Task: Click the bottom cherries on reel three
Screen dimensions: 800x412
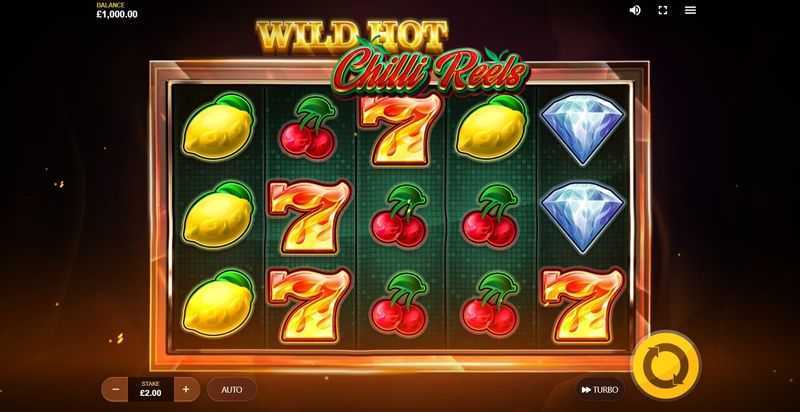Action: (x=399, y=304)
